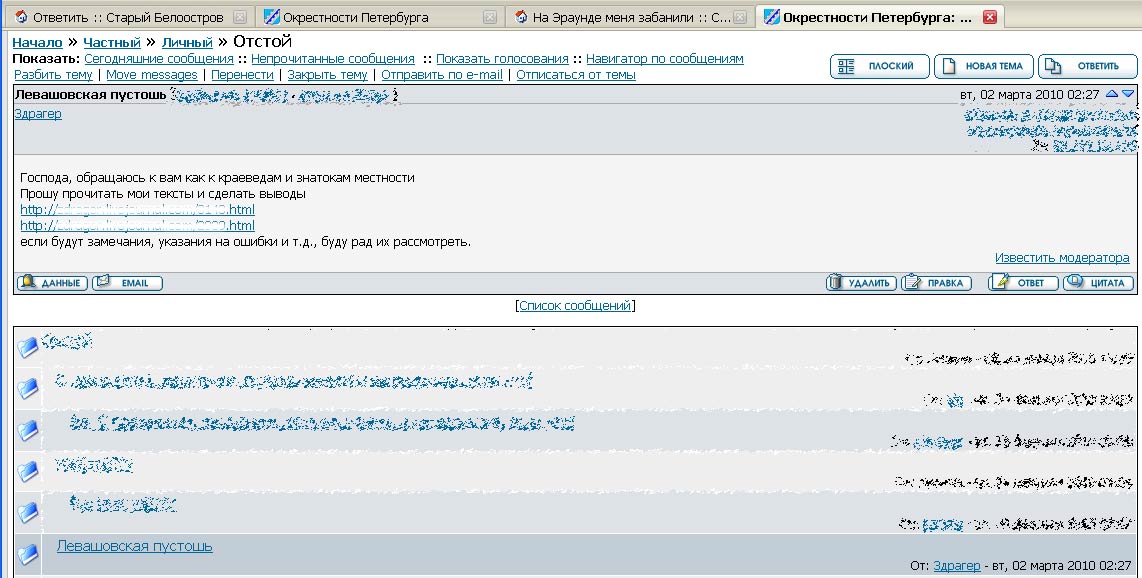Click the Плоский view button
The height and width of the screenshot is (578, 1142).
[879, 67]
